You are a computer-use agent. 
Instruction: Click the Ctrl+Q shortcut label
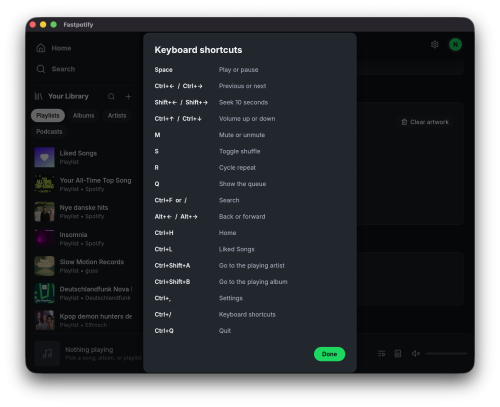[x=164, y=331]
